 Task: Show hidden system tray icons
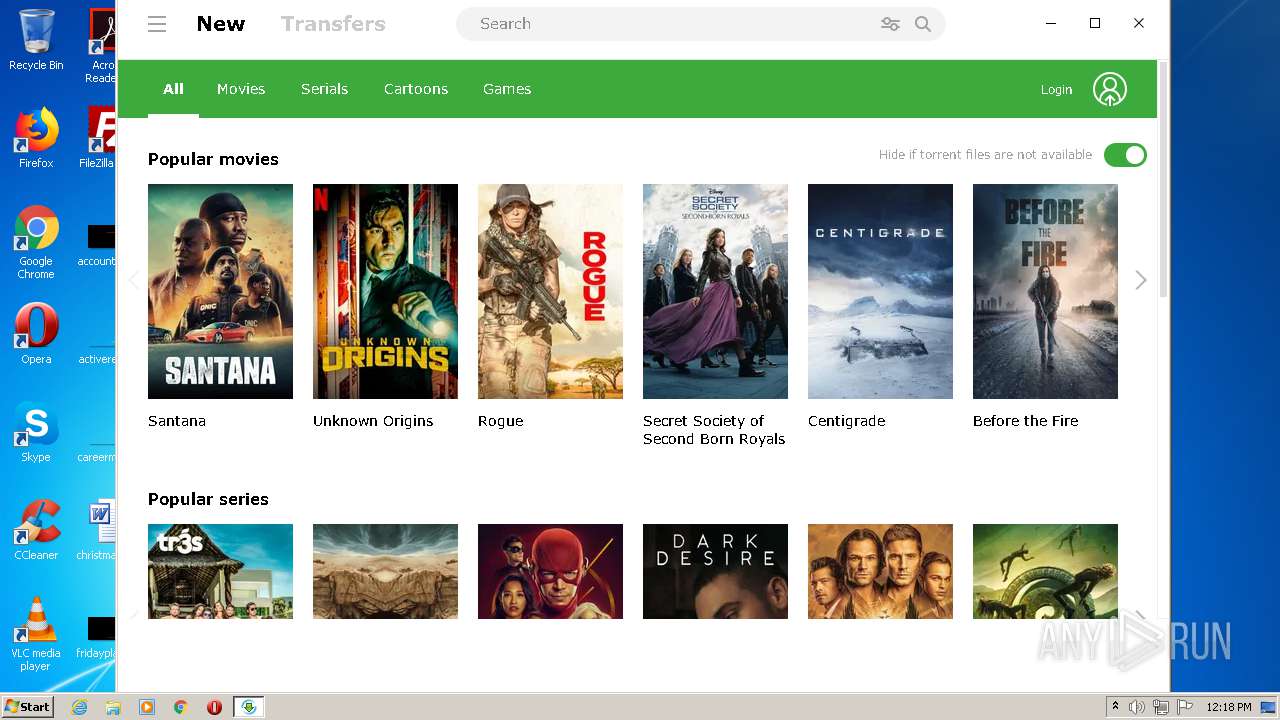(x=1115, y=707)
